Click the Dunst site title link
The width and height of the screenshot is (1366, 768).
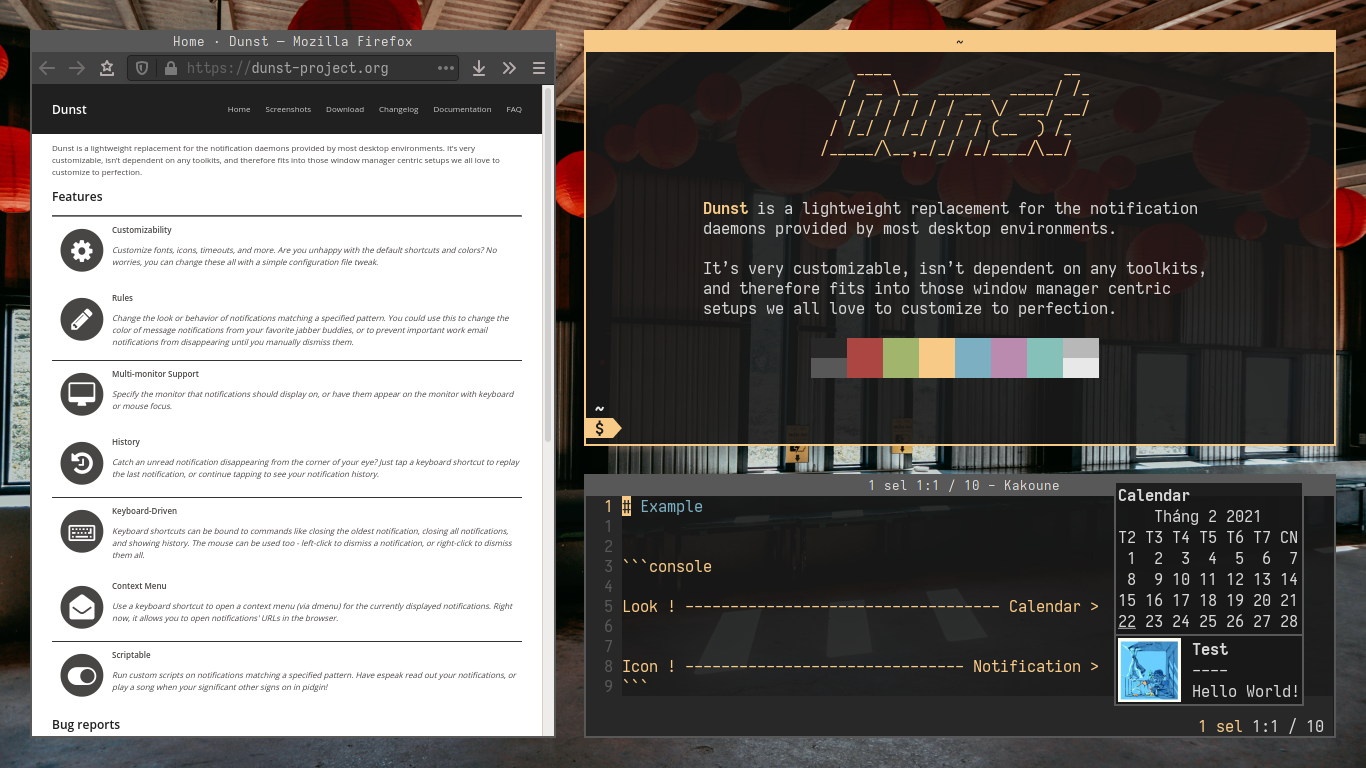(70, 109)
